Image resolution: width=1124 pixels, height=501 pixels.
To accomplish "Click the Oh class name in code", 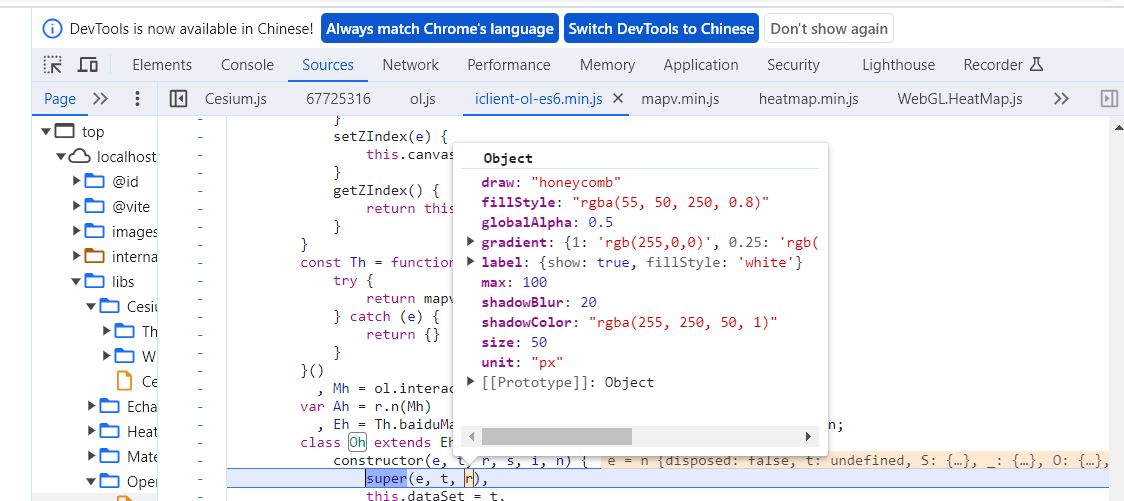I will tap(357, 442).
